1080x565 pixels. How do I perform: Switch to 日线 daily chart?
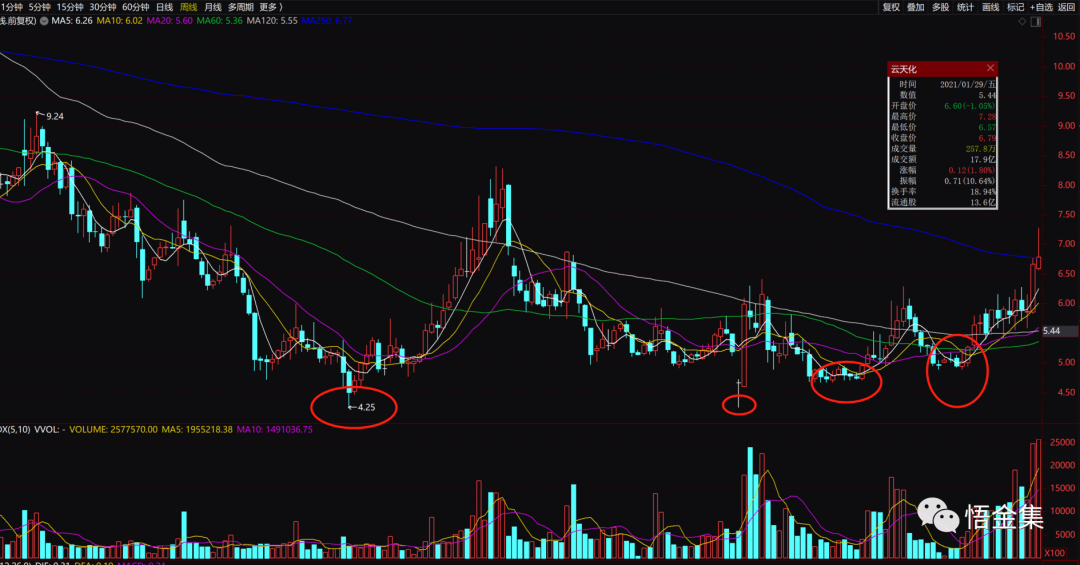point(164,6)
